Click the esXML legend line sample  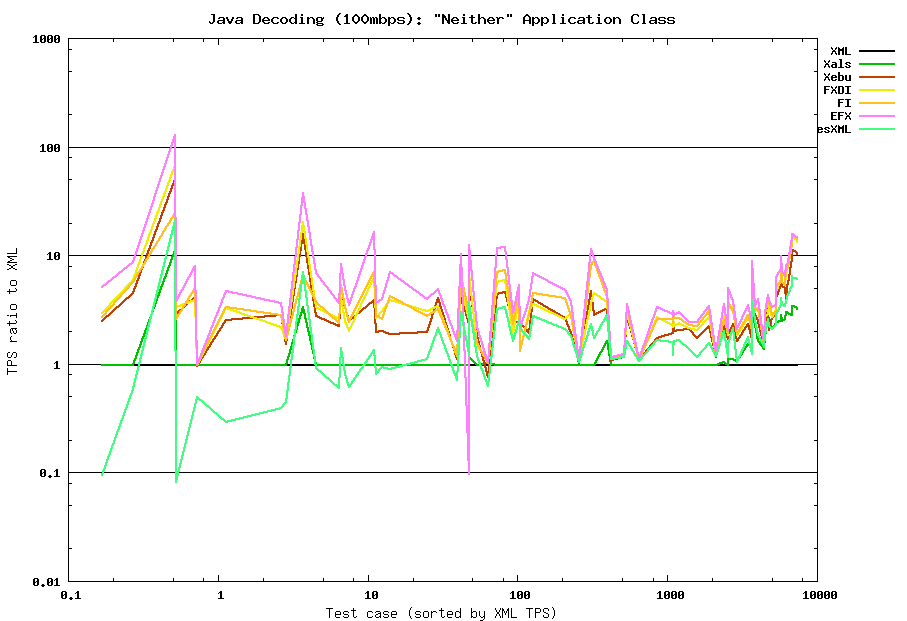[877, 129]
